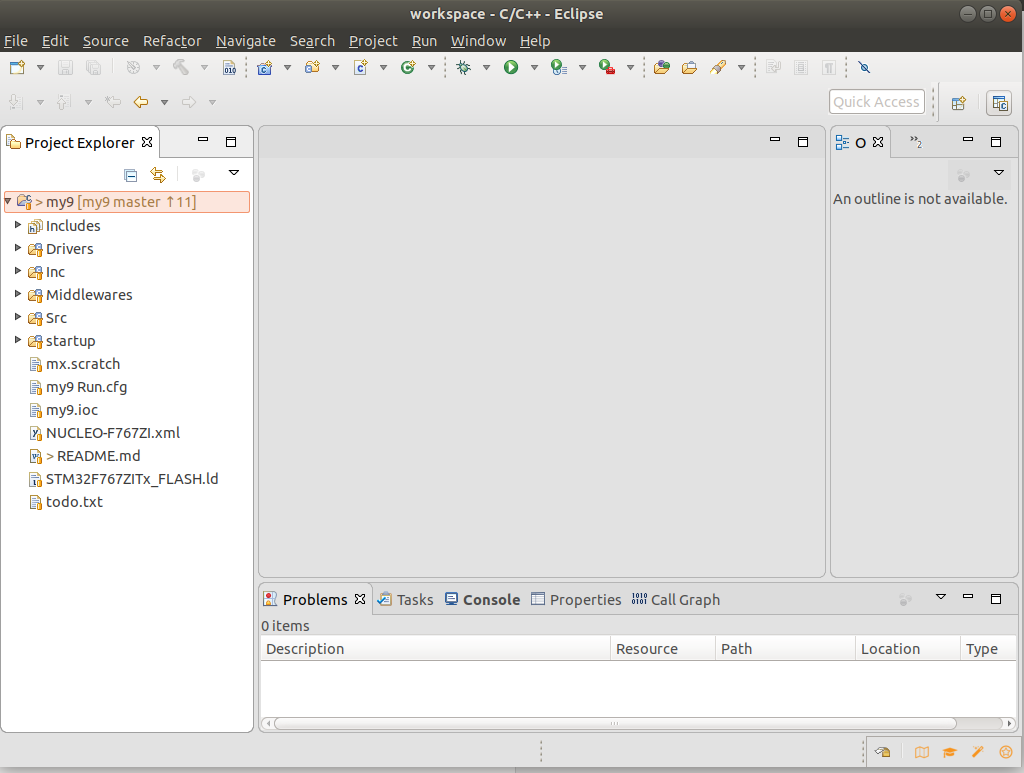
Task: Open the Project Explorer view menu dropdown
Action: (234, 173)
